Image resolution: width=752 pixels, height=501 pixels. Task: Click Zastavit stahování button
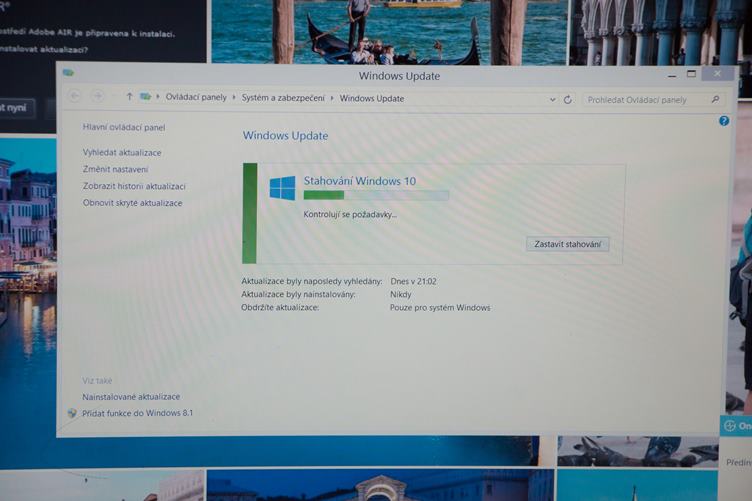[x=567, y=244]
